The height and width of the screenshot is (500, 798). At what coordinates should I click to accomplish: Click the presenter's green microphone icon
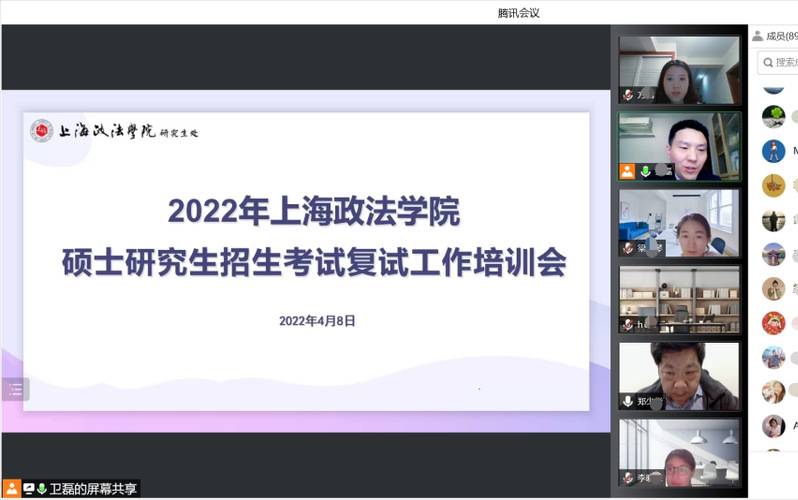(x=42, y=489)
